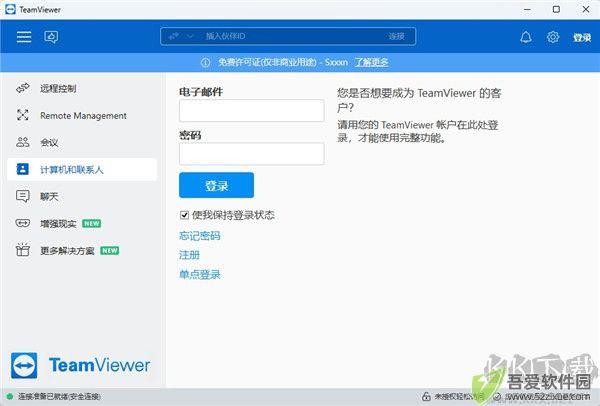Click the meeting people icon
This screenshot has height=406, width=600.
tap(23, 142)
